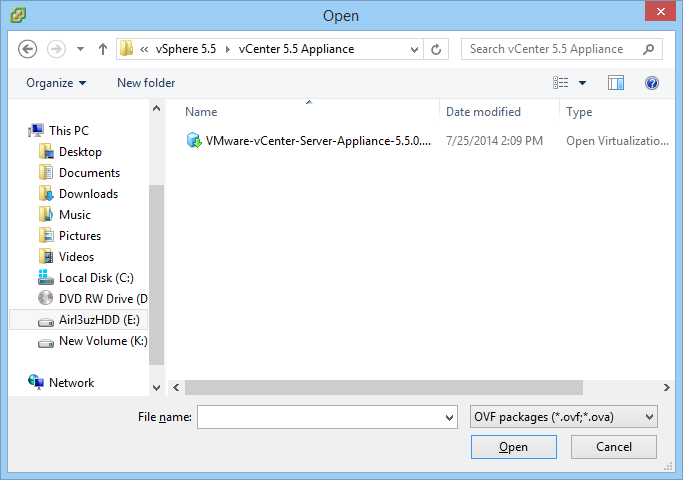Click the New Volume (K:) drive icon
This screenshot has width=683, height=480.
(46, 343)
